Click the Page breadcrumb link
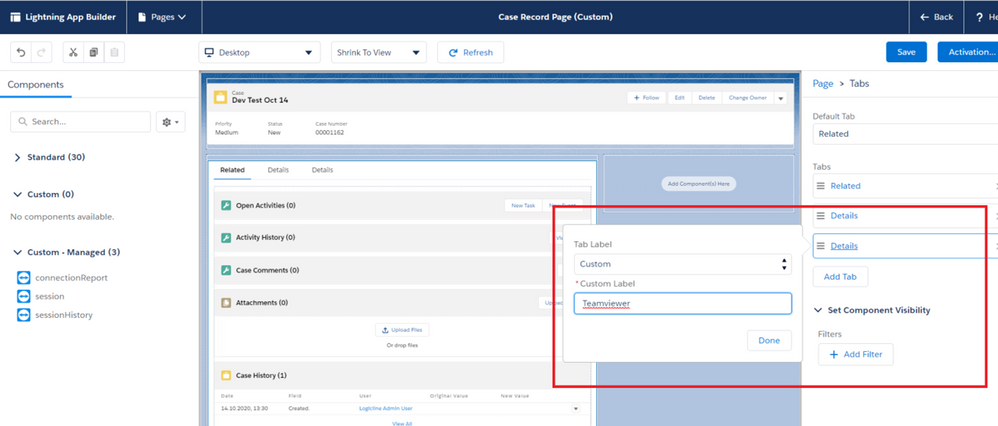The image size is (998, 426). click(x=823, y=83)
